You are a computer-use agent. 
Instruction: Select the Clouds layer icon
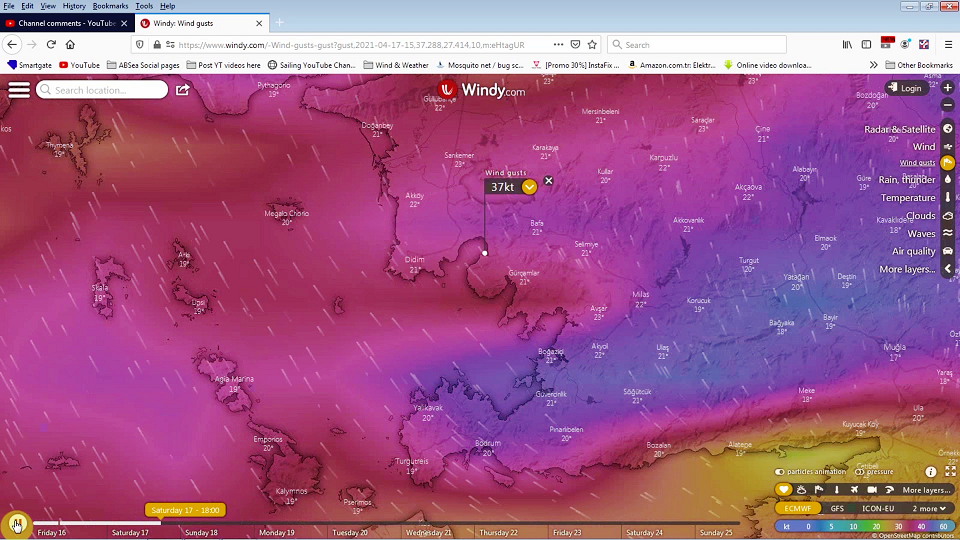click(x=948, y=216)
